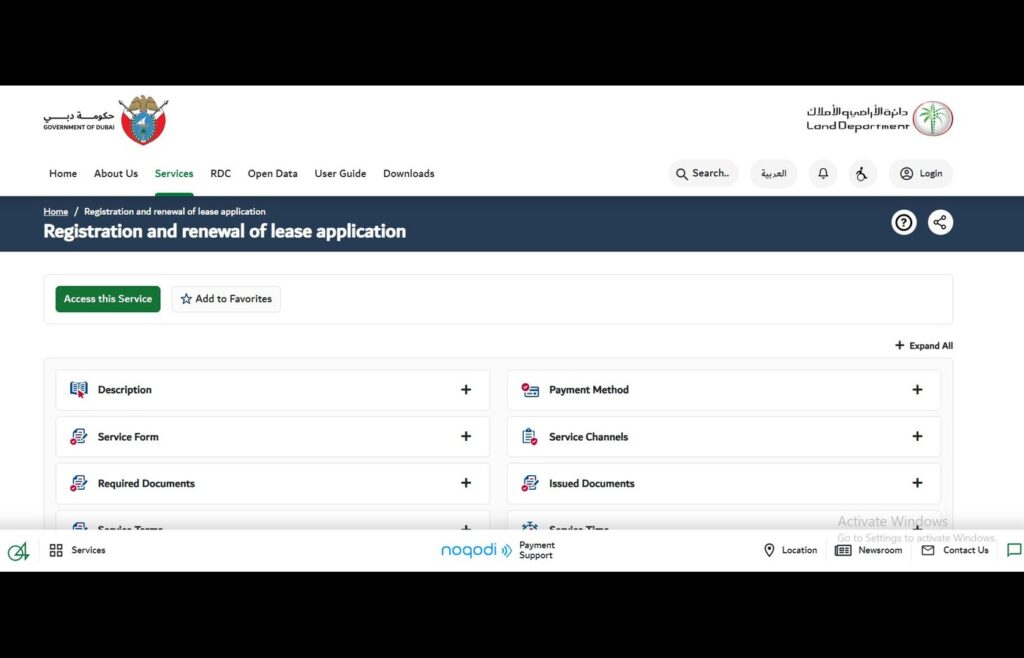Click the Dubai Land Department logo
The image size is (1024, 658).
click(878, 117)
